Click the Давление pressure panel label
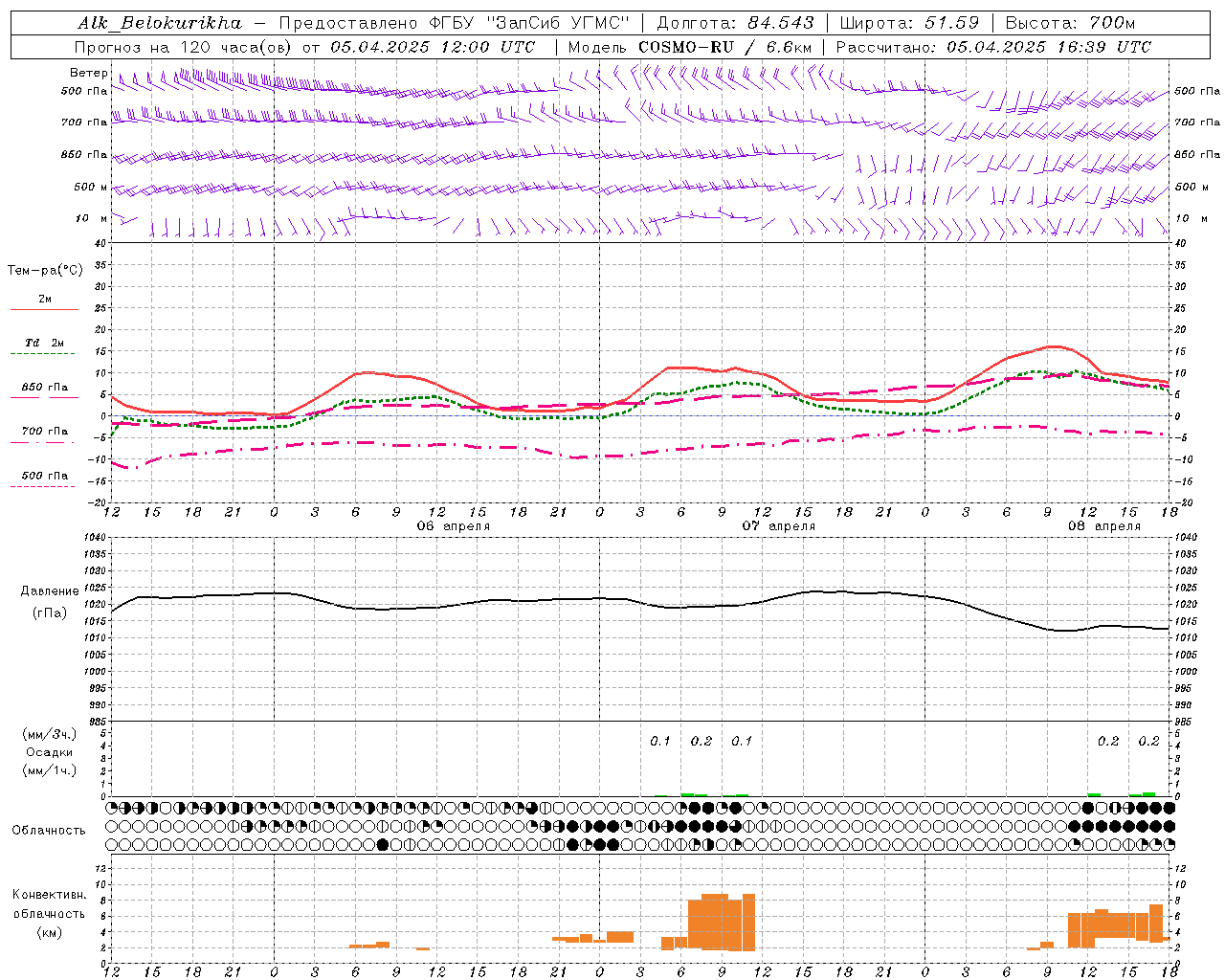Image resolution: width=1225 pixels, height=980 pixels. tap(50, 590)
